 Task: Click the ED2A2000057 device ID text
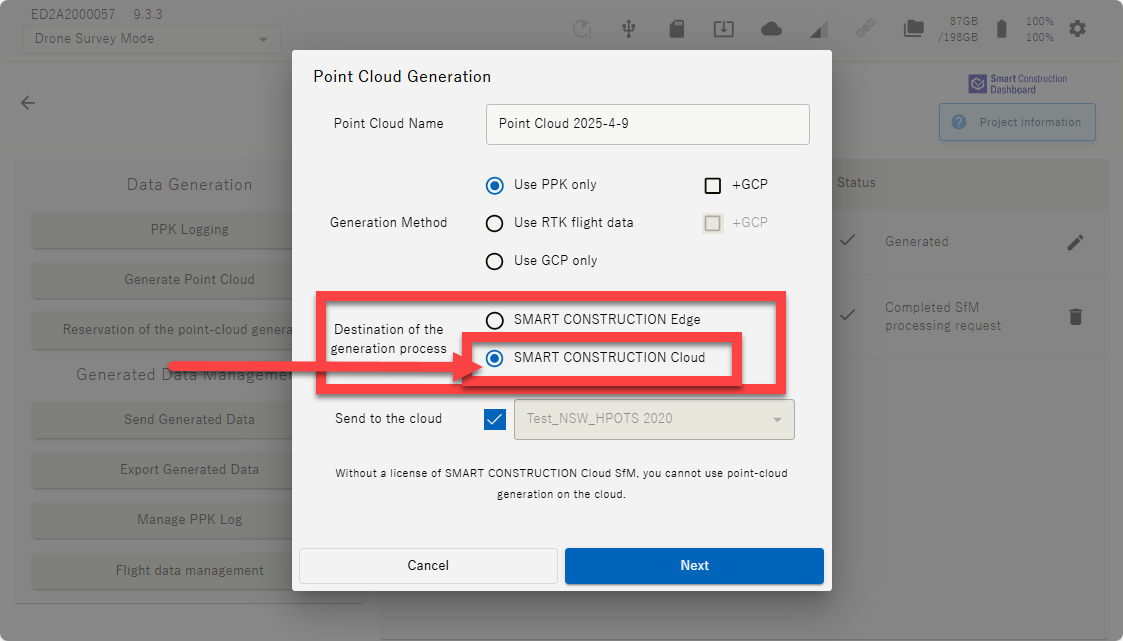[73, 14]
